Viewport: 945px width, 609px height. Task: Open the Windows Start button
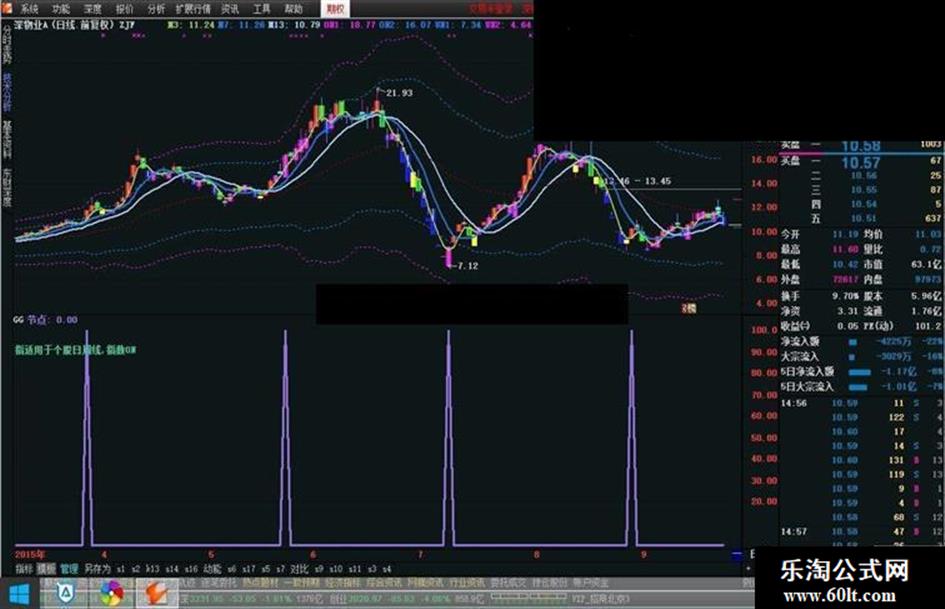click(x=19, y=595)
